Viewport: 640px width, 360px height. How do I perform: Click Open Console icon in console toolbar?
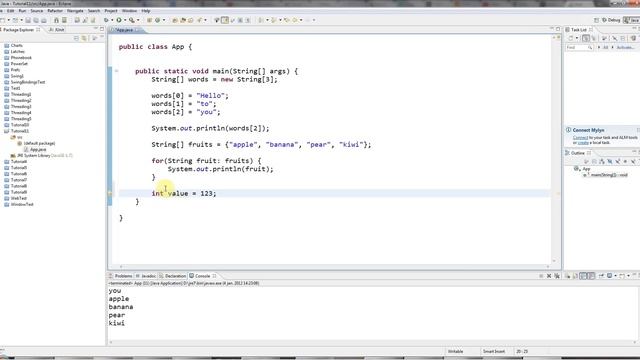pos(622,276)
